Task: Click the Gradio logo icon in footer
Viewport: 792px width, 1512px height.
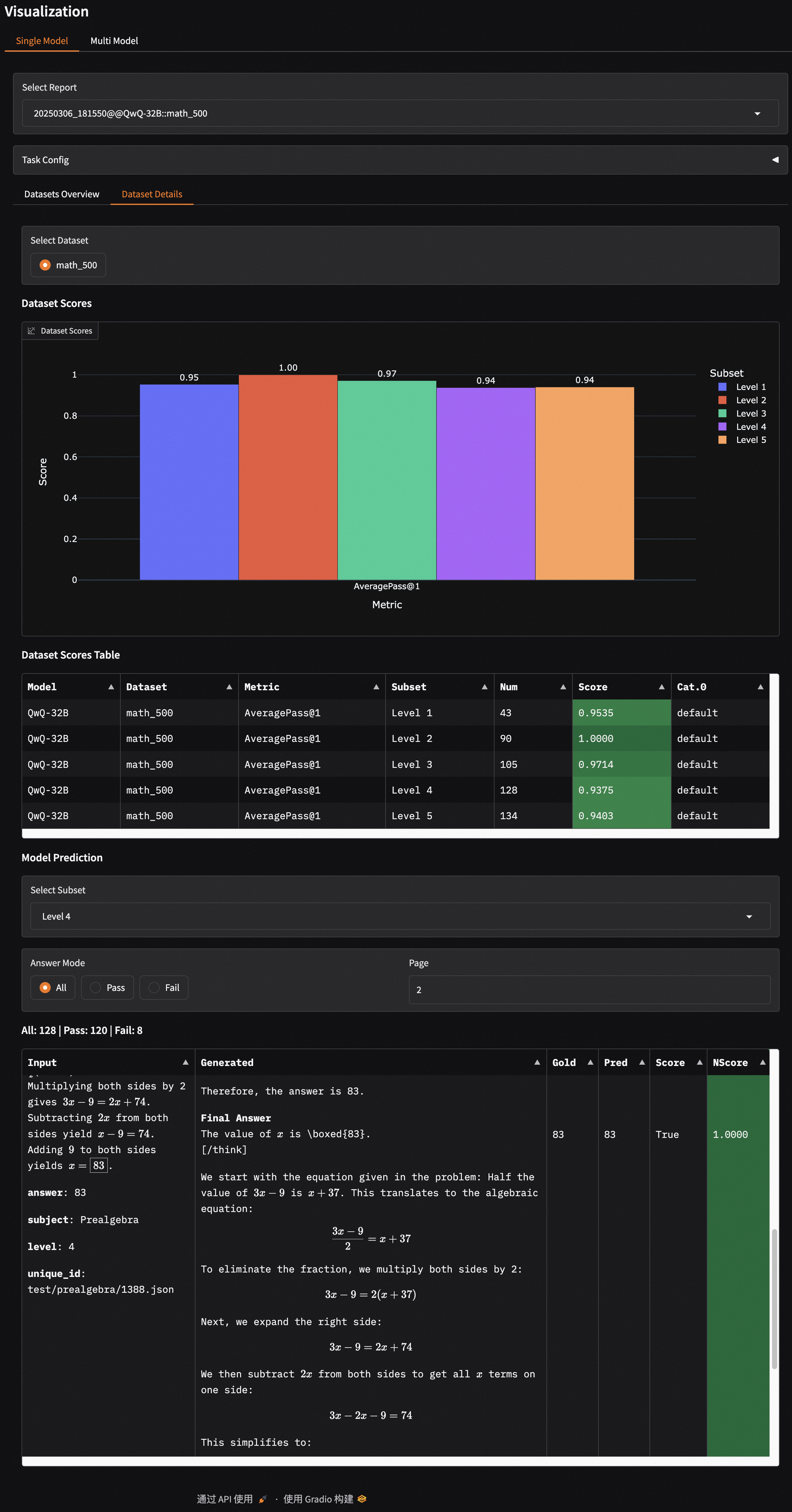Action: tap(362, 1498)
